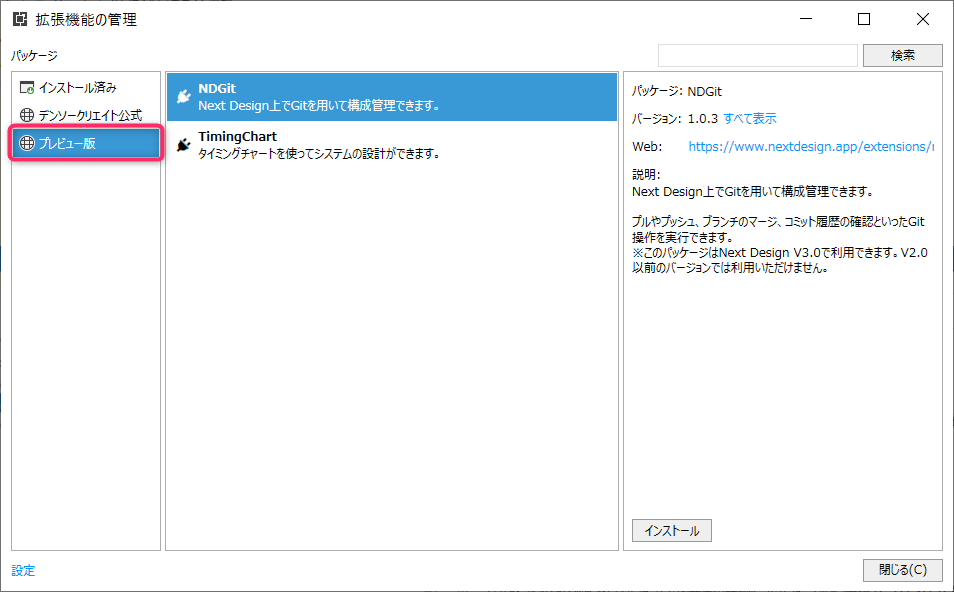Screen dimensions: 954x592
Task: Select the NDGit package row
Action: (392, 97)
